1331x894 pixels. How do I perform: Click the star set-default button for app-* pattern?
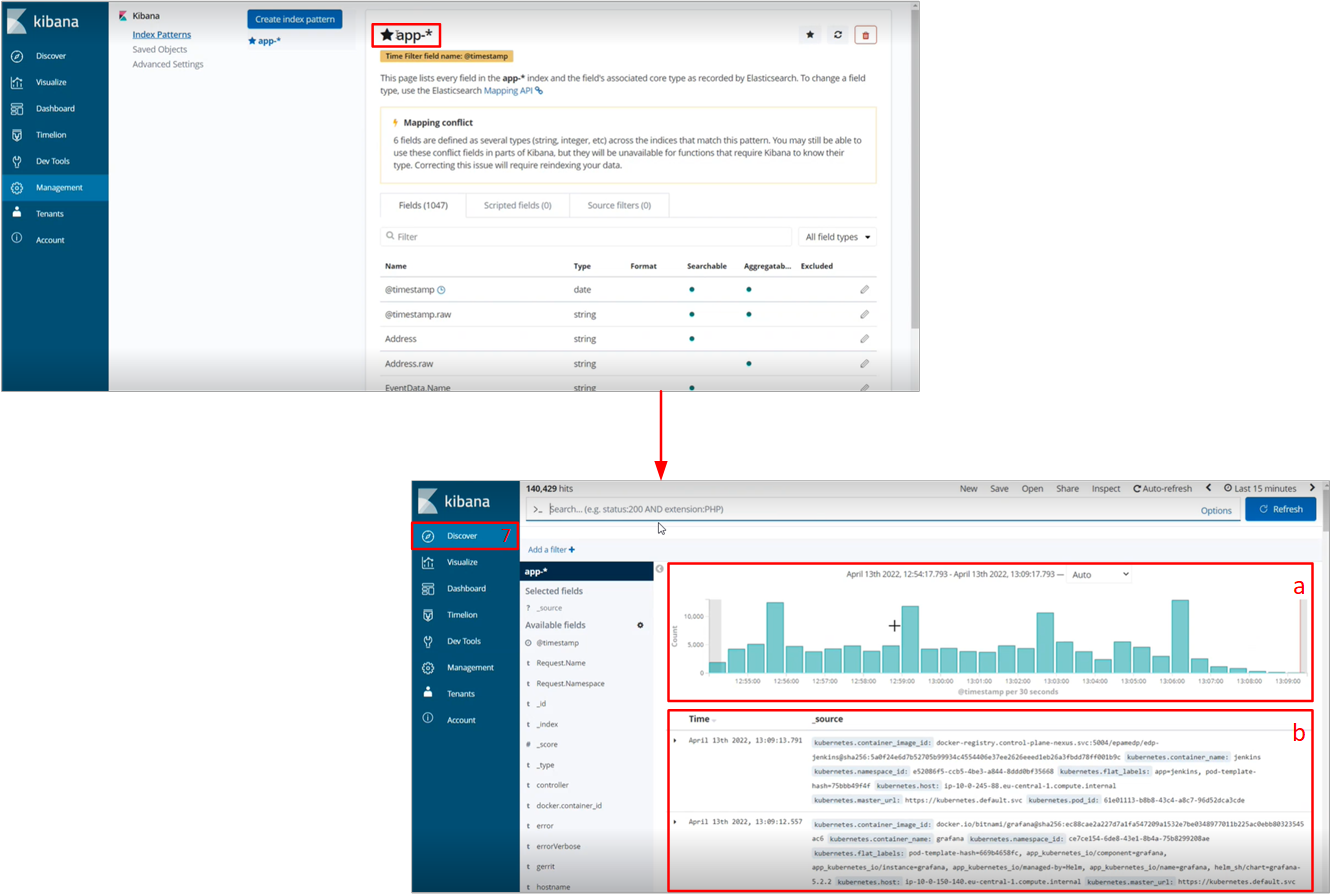tap(810, 35)
